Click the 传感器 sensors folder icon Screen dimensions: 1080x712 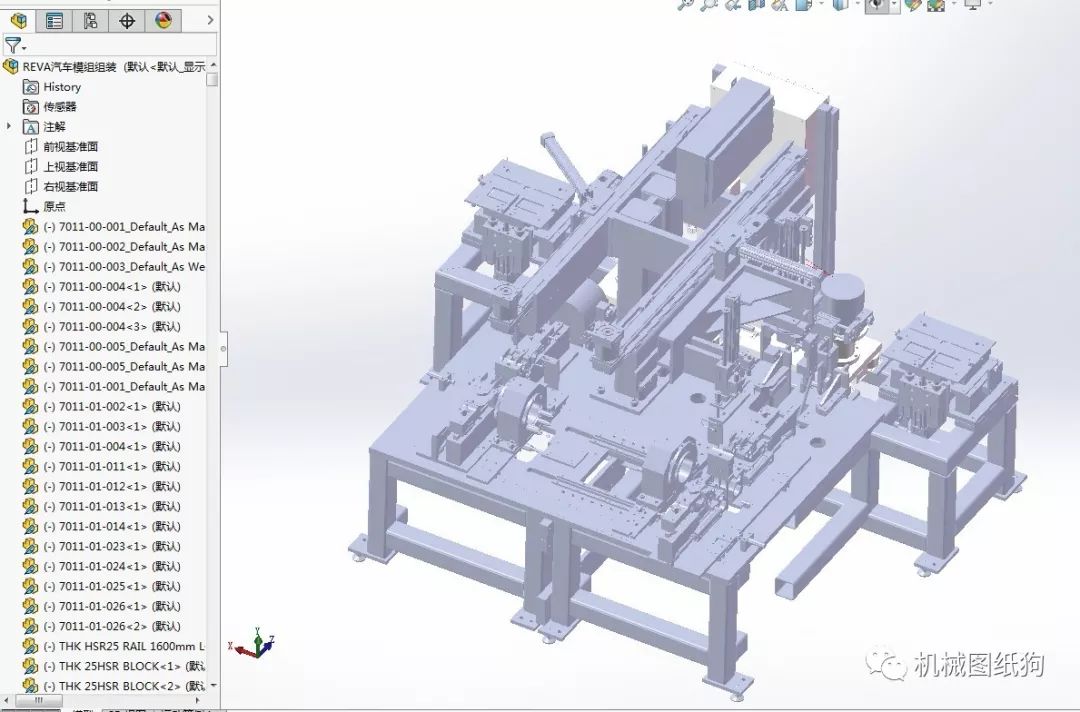pos(30,107)
